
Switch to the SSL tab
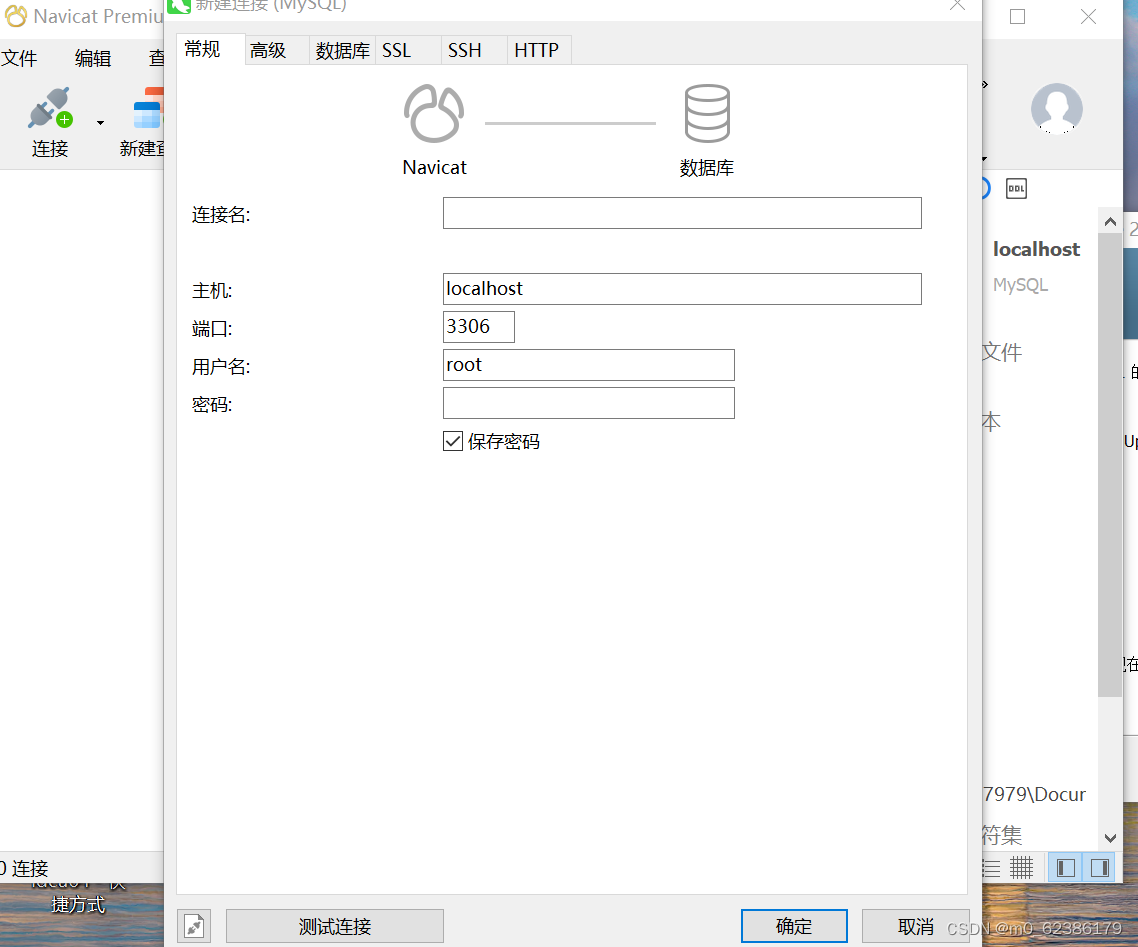coord(407,50)
